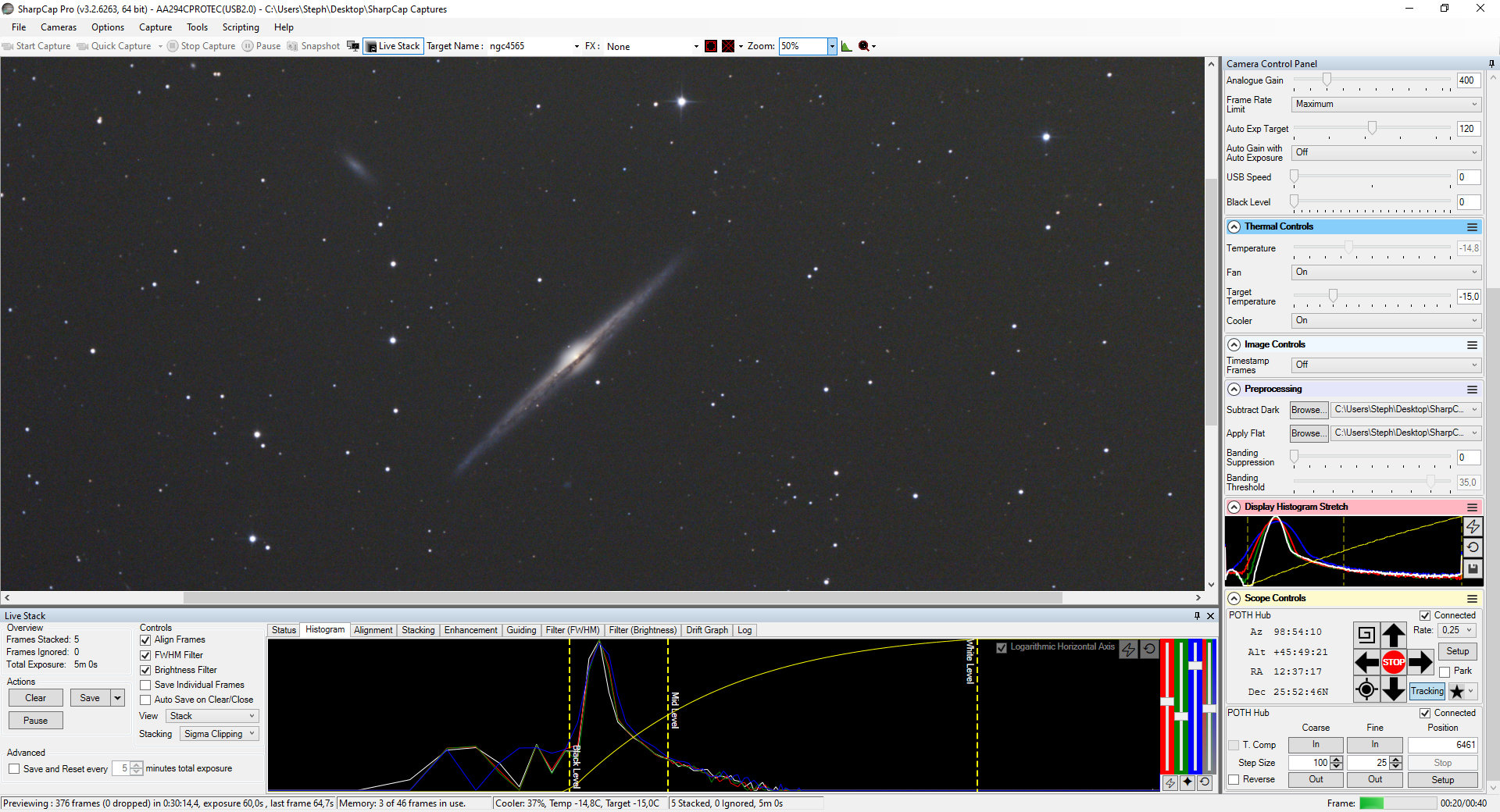Click the mount move up arrow

(1393, 636)
